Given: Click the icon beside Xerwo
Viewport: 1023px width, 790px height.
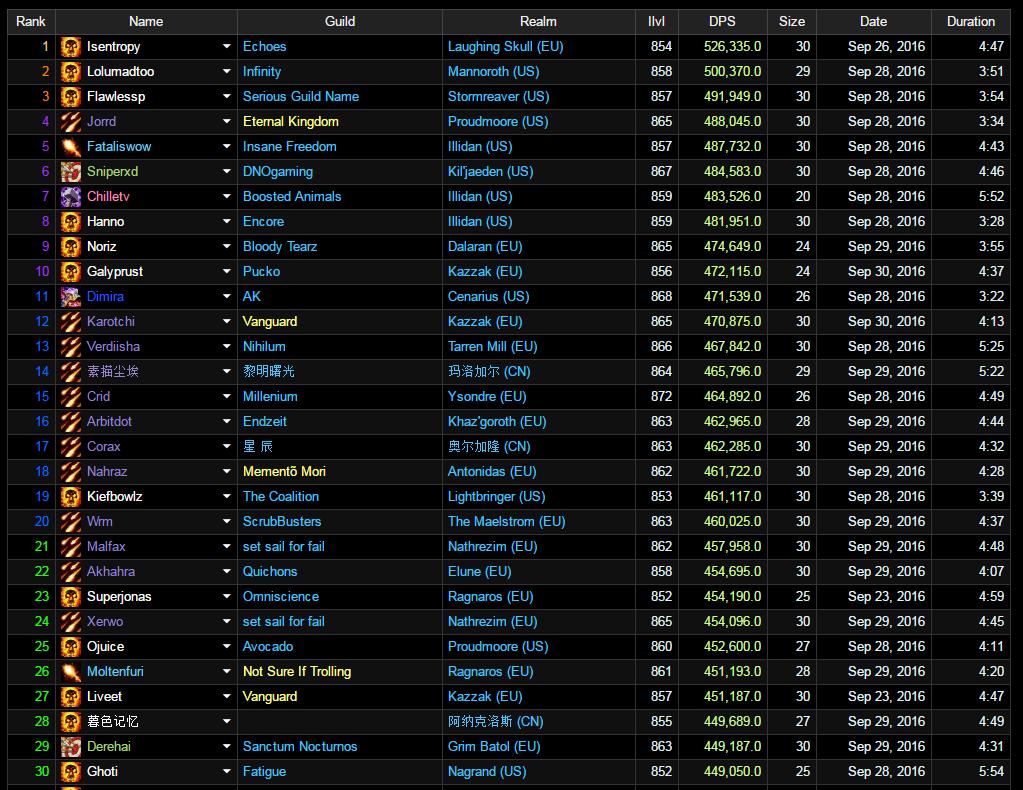Looking at the screenshot, I should pyautogui.click(x=70, y=622).
